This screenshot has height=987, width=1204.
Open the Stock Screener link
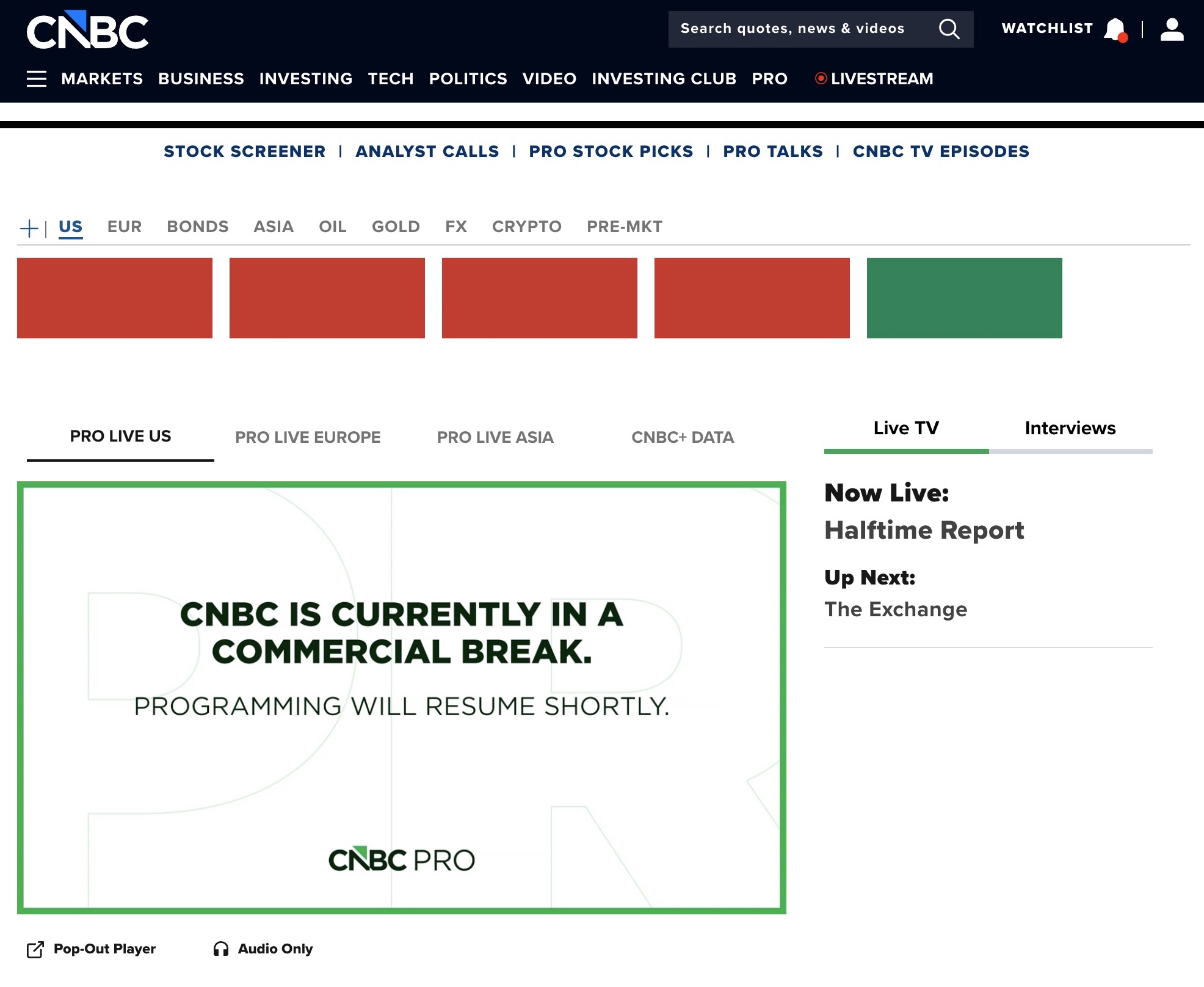[x=244, y=151]
